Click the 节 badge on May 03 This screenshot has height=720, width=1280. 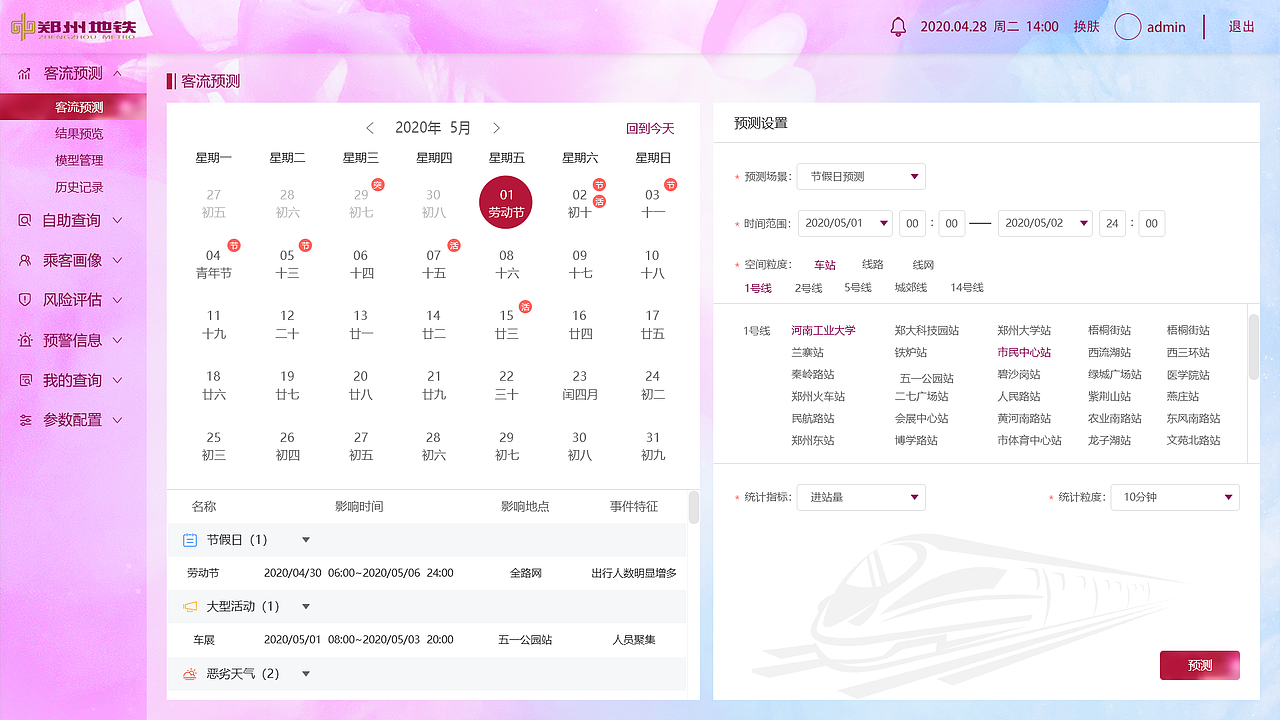pos(671,185)
